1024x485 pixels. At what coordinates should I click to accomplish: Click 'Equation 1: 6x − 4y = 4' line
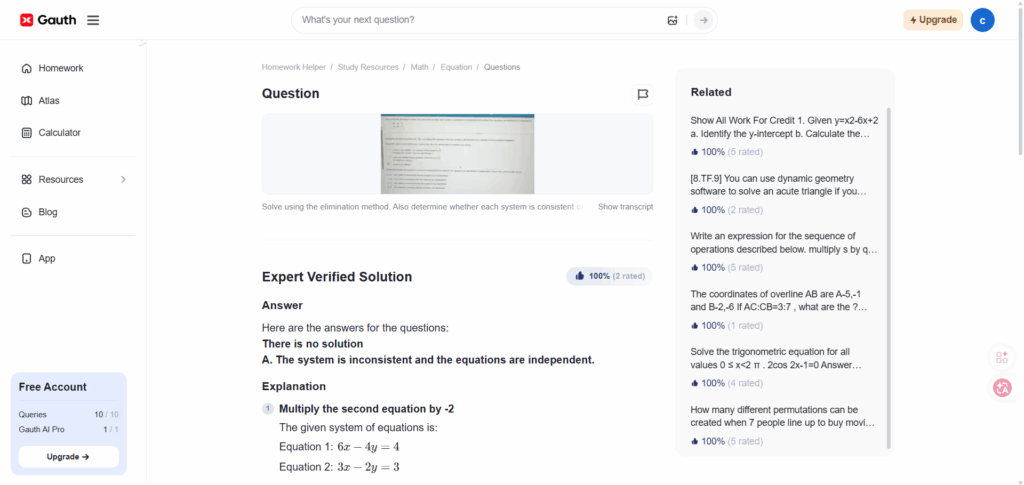coord(339,446)
